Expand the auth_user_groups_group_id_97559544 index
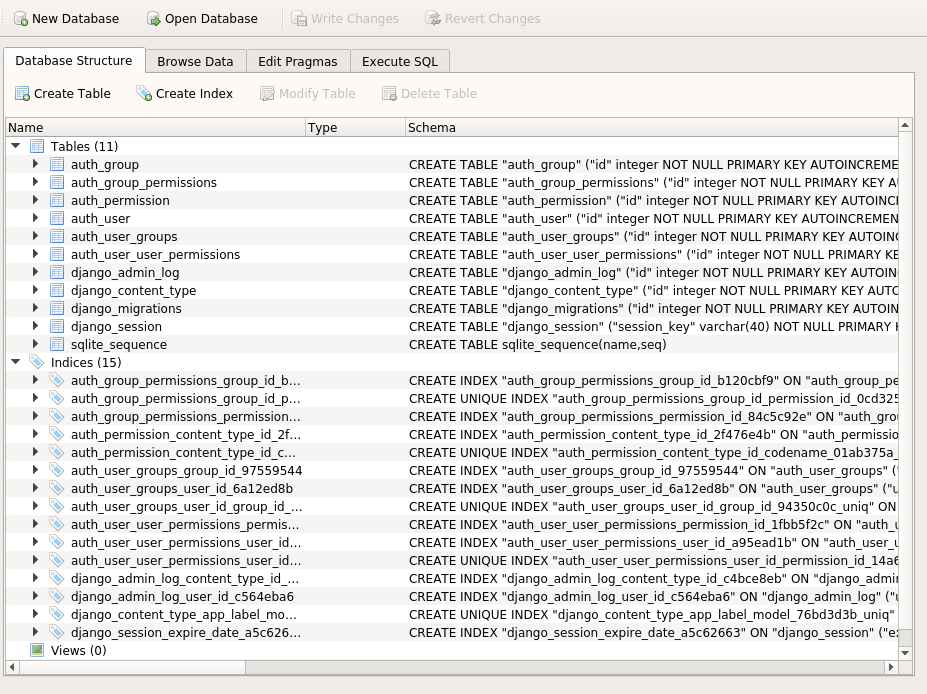927x694 pixels. (x=35, y=470)
